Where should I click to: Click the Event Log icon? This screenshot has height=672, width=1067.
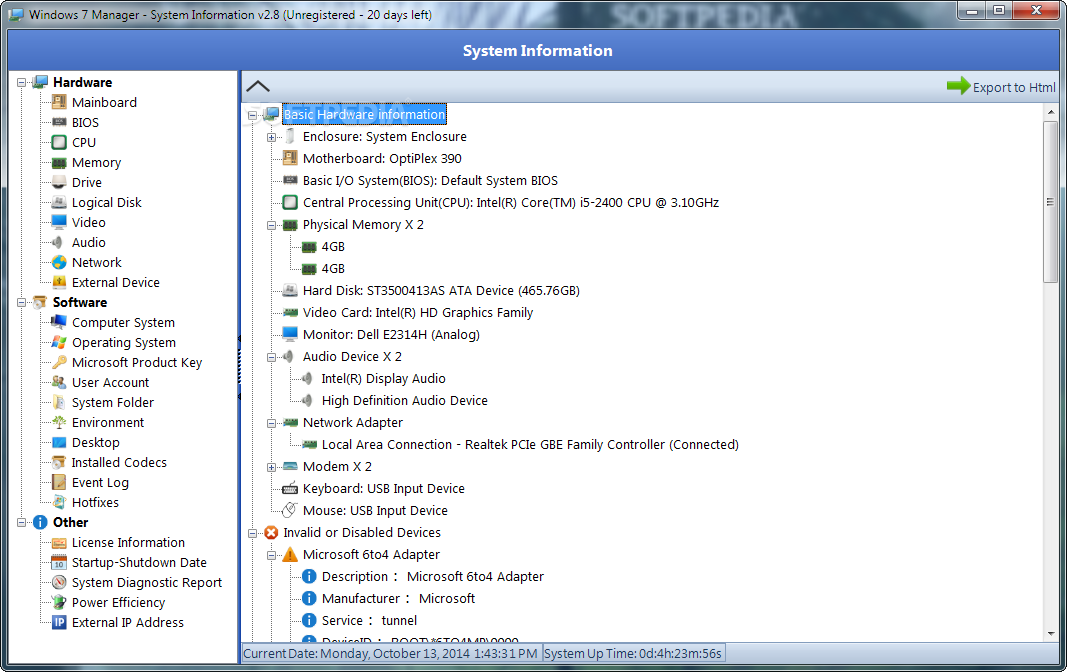click(x=59, y=482)
